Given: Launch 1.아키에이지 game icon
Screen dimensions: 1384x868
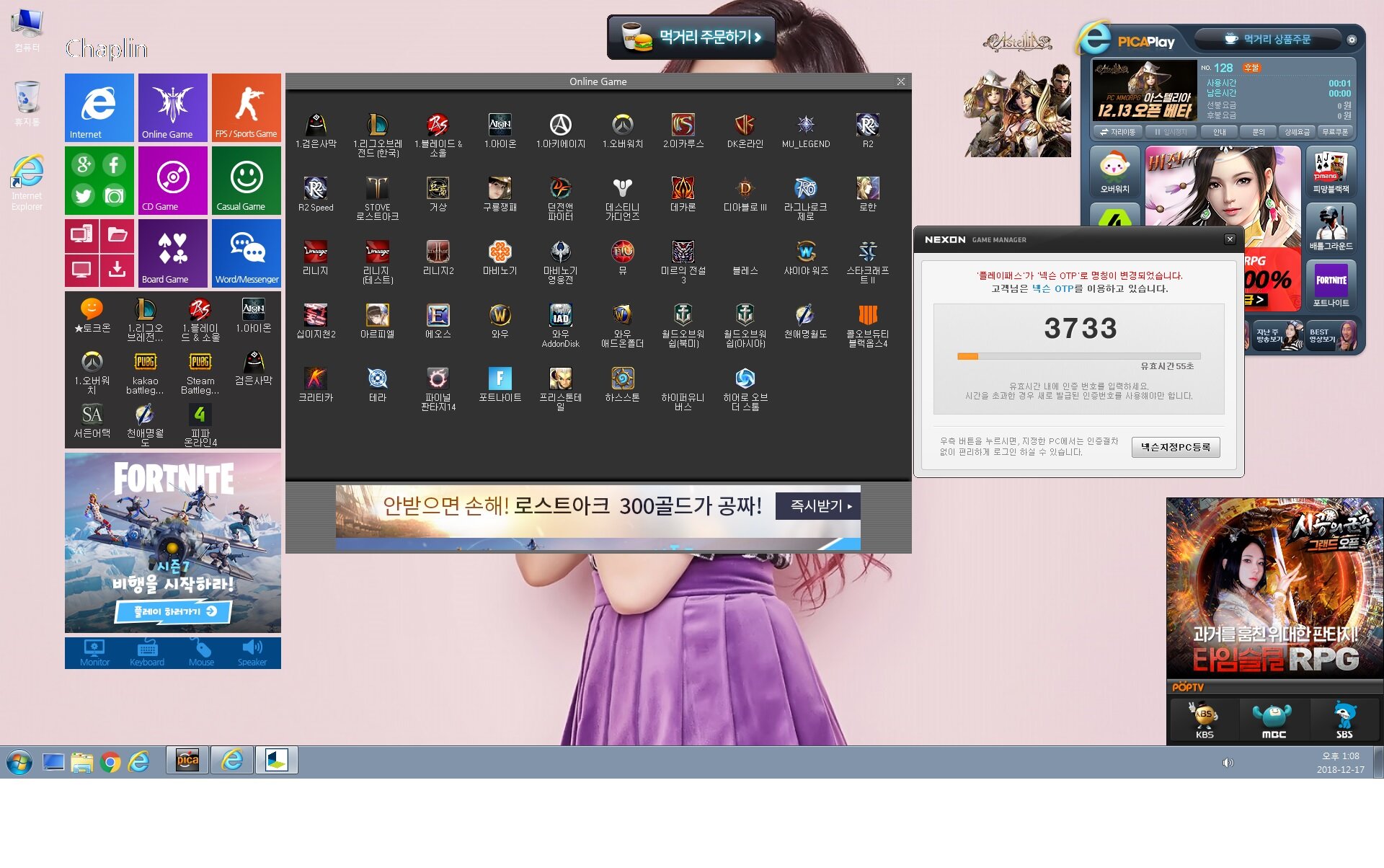Looking at the screenshot, I should (x=561, y=130).
